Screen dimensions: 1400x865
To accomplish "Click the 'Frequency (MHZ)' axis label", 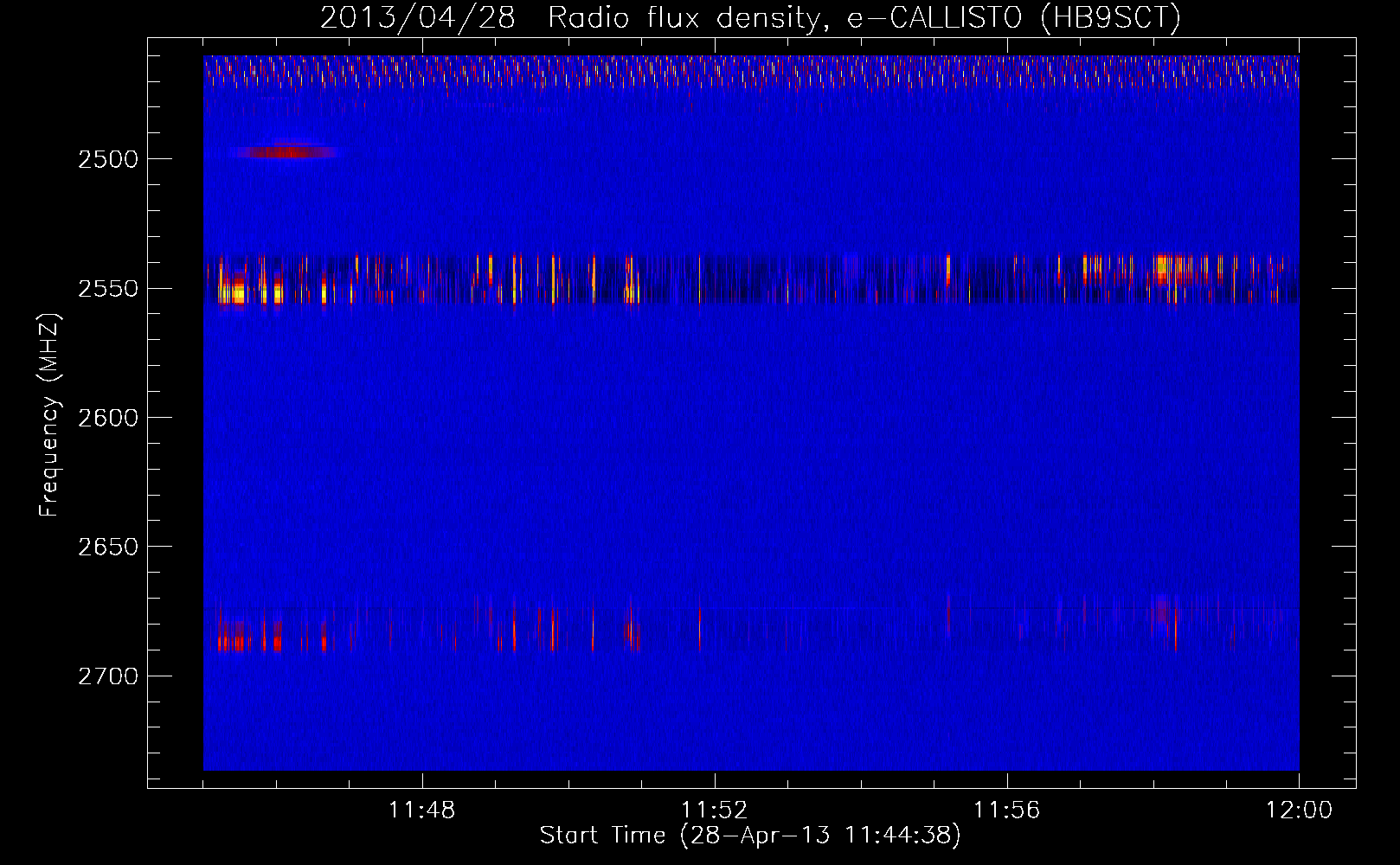I will click(x=49, y=415).
